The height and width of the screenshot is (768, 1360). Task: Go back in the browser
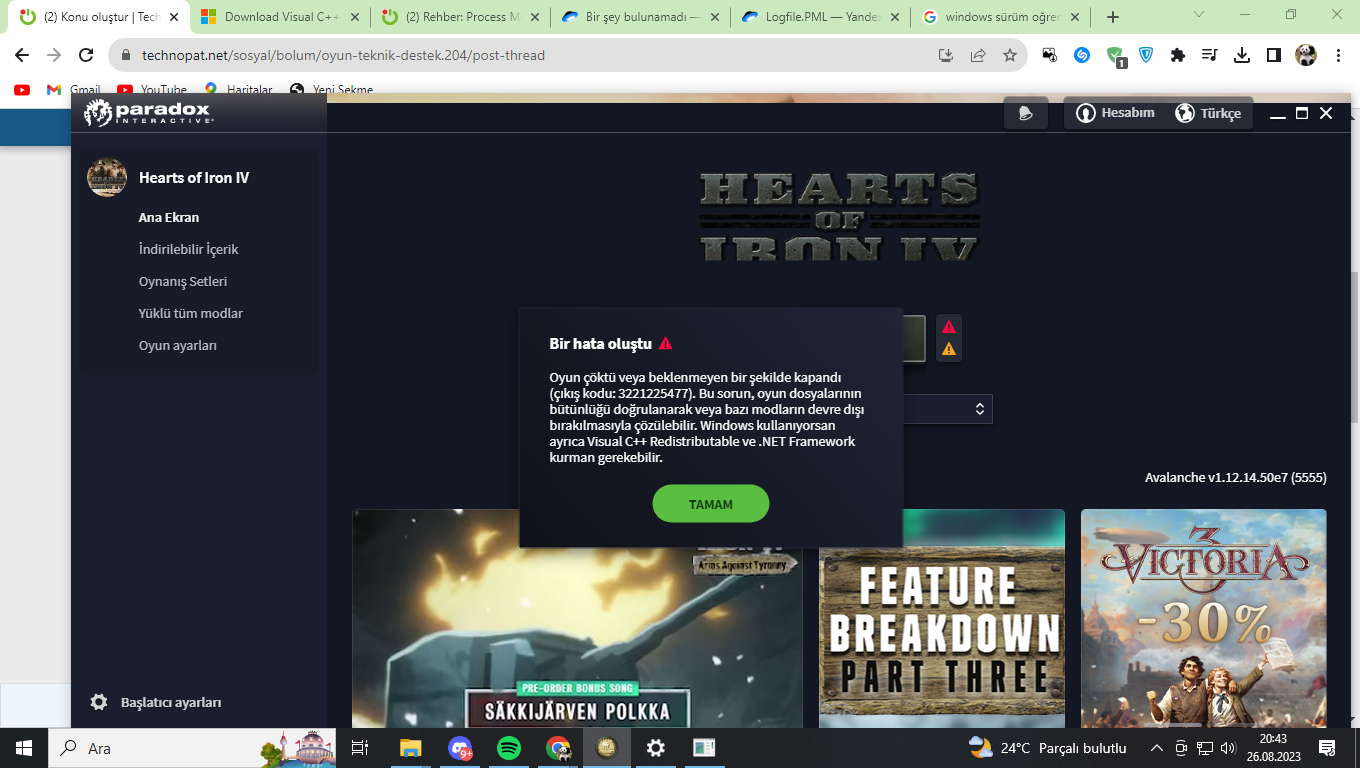coord(22,55)
